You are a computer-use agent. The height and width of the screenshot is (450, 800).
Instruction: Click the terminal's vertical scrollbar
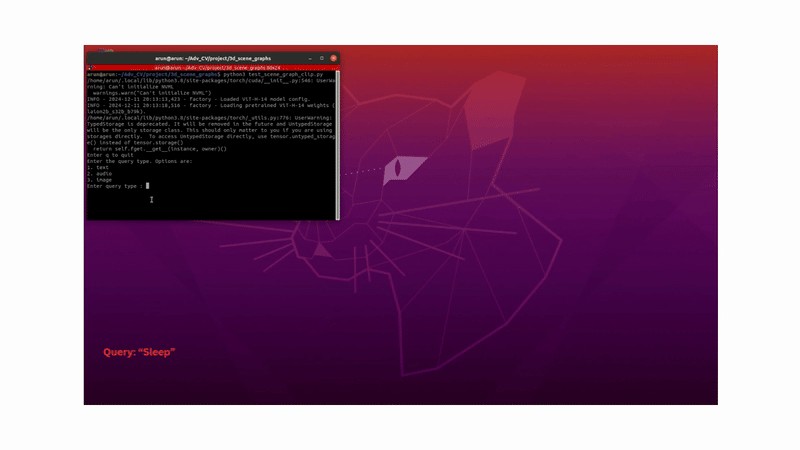337,145
